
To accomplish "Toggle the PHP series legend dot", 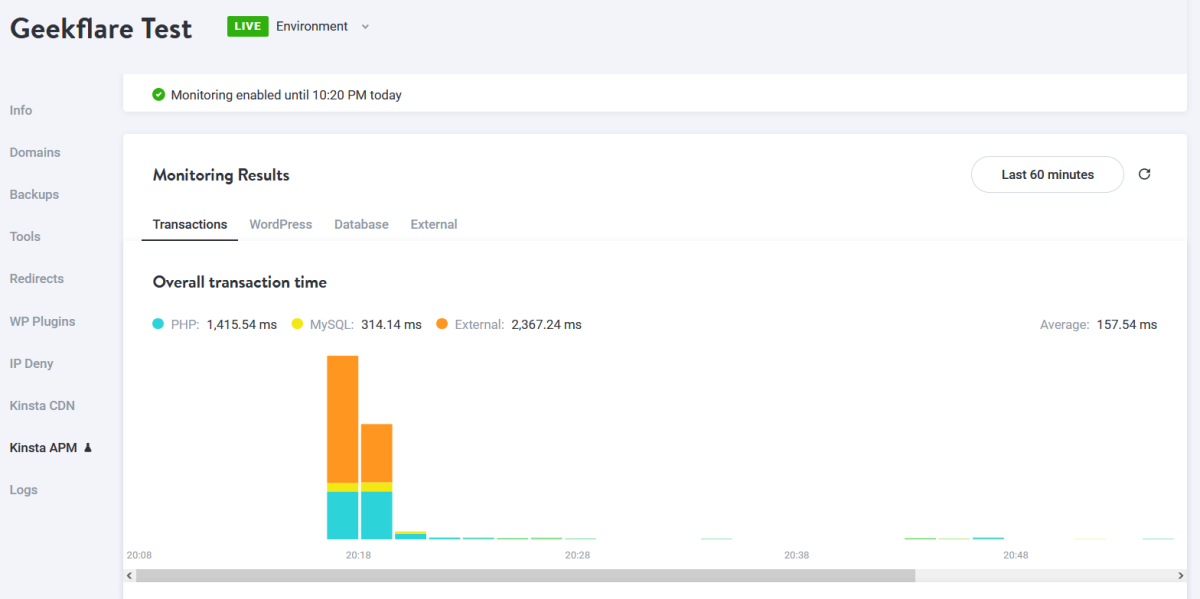I will pyautogui.click(x=158, y=324).
